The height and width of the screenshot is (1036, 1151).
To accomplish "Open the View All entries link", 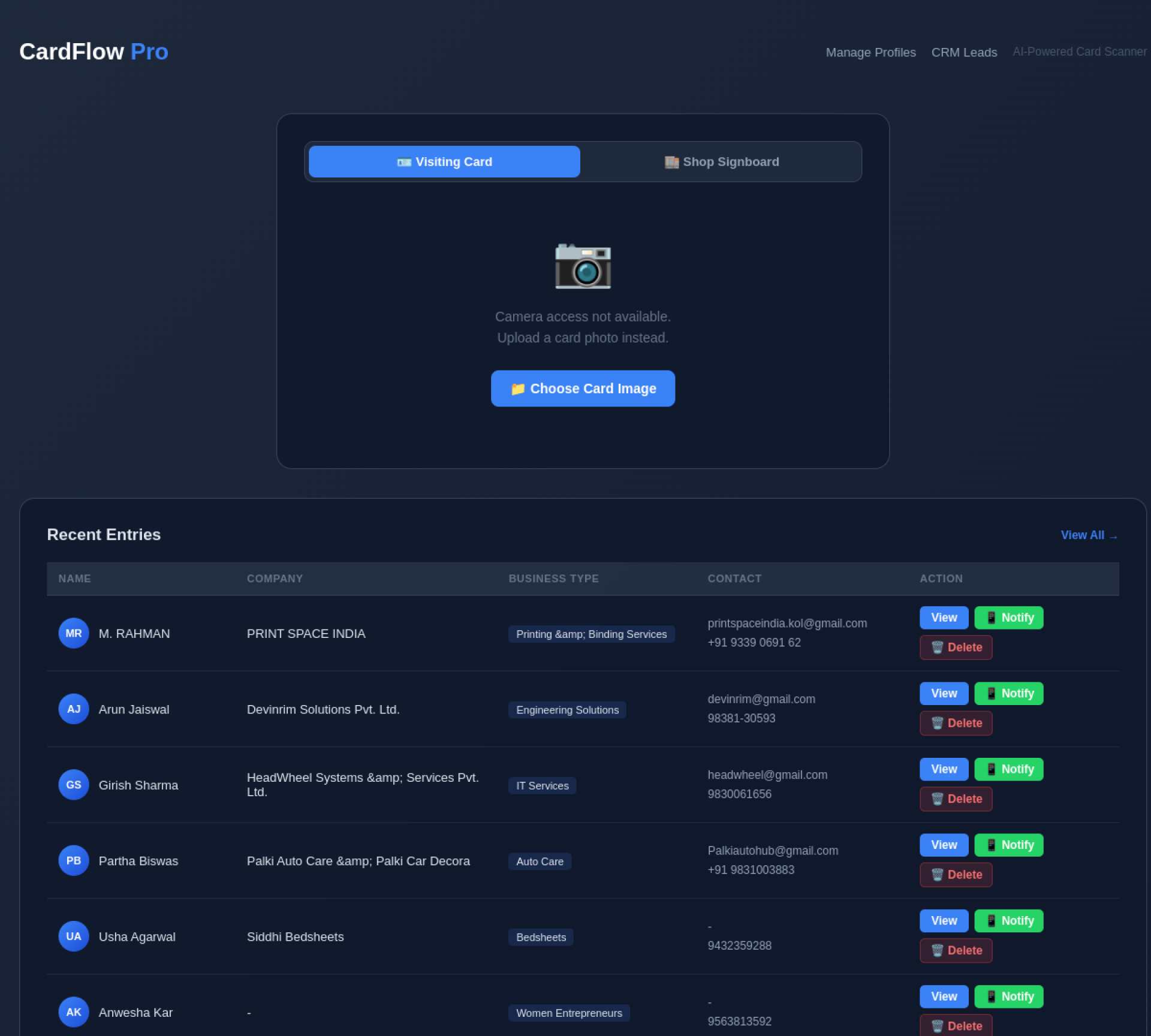I will 1089,535.
